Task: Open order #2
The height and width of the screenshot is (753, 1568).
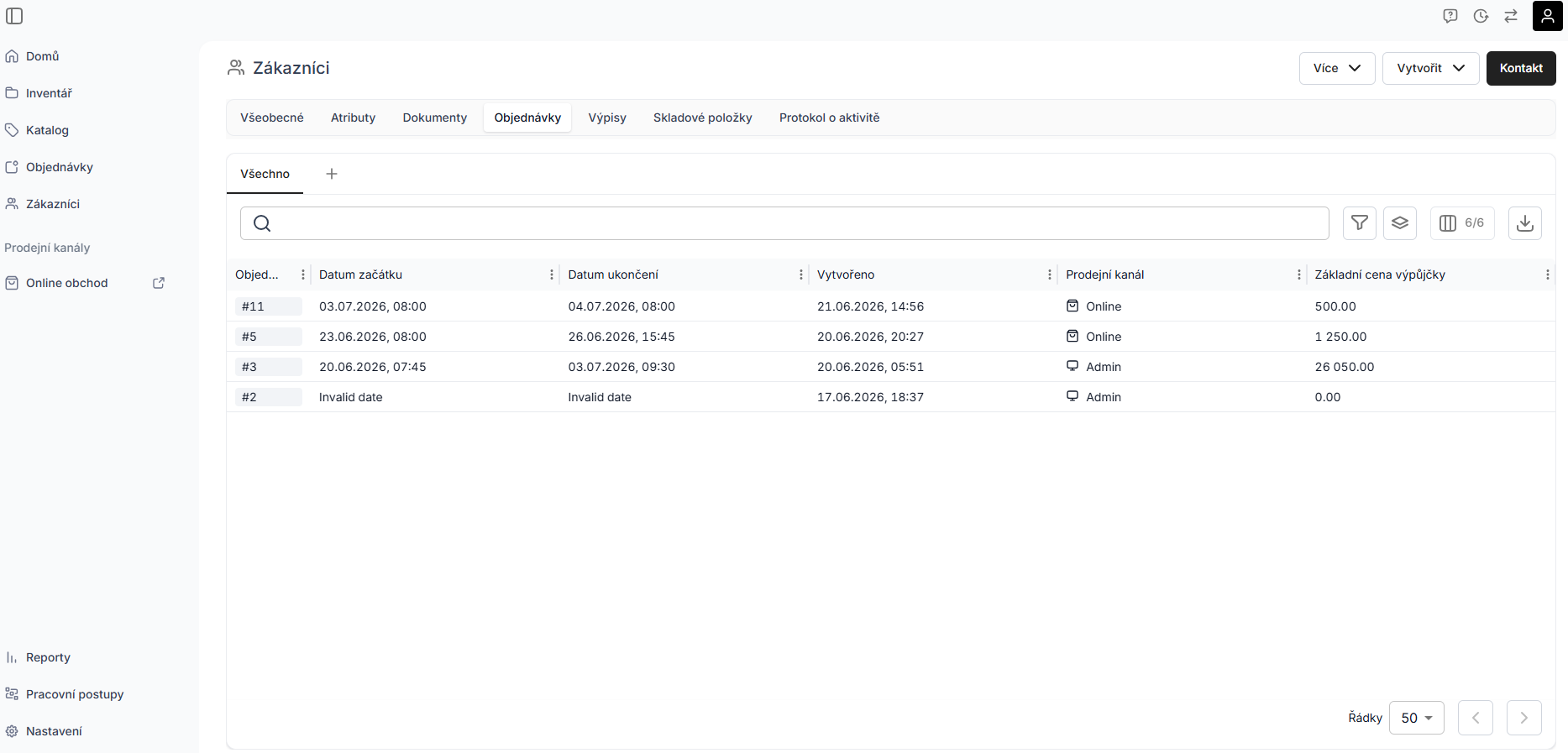Action: (x=268, y=397)
